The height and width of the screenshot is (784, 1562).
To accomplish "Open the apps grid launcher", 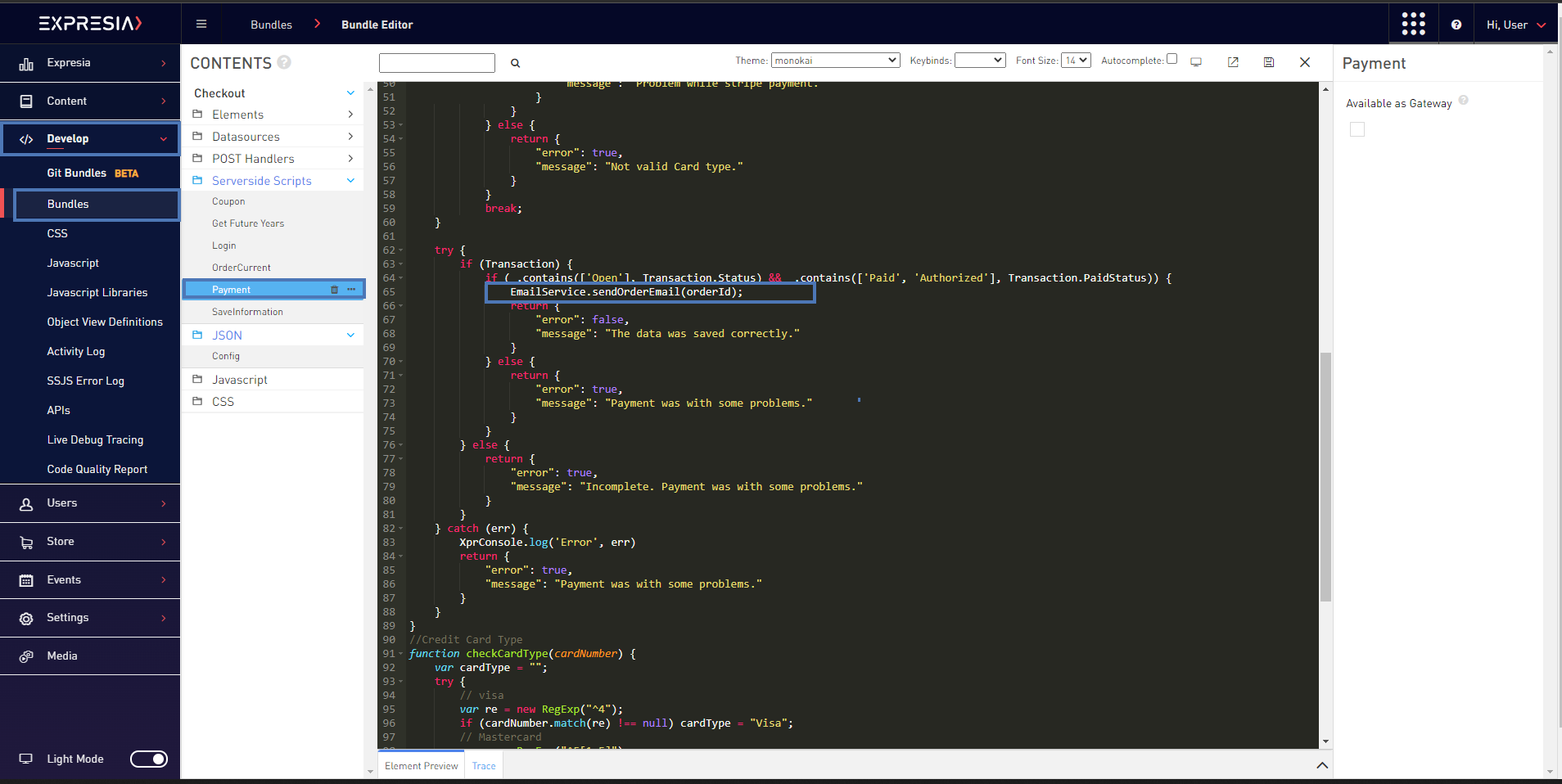I will click(1413, 25).
